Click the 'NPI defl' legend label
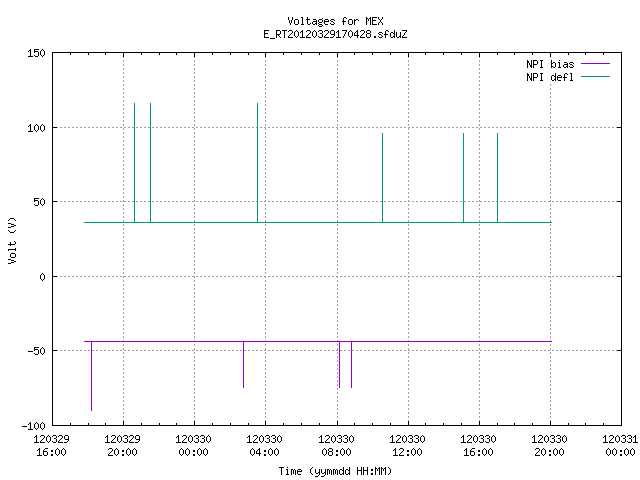640x480 pixels. point(550,77)
